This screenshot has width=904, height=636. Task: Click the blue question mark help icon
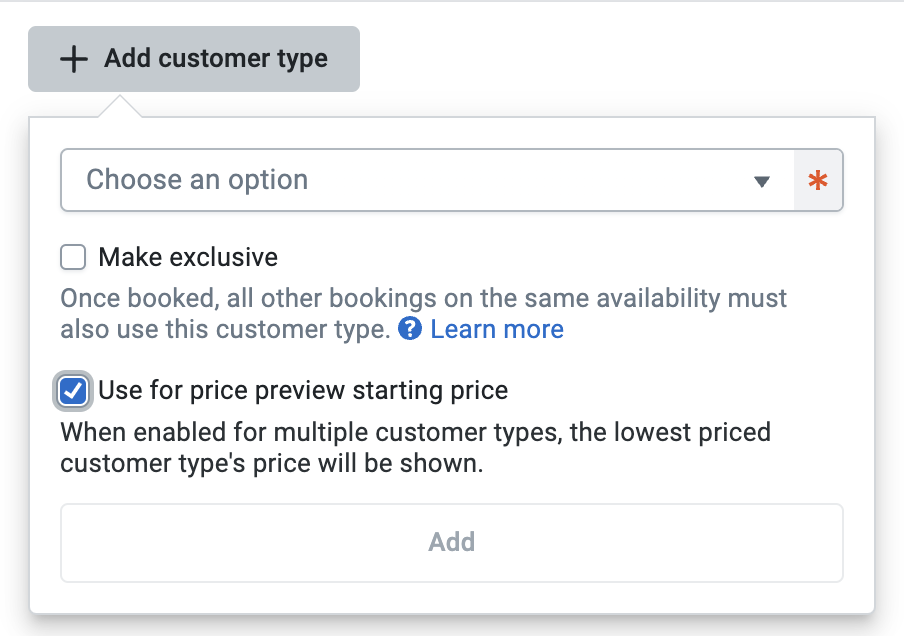click(x=409, y=329)
